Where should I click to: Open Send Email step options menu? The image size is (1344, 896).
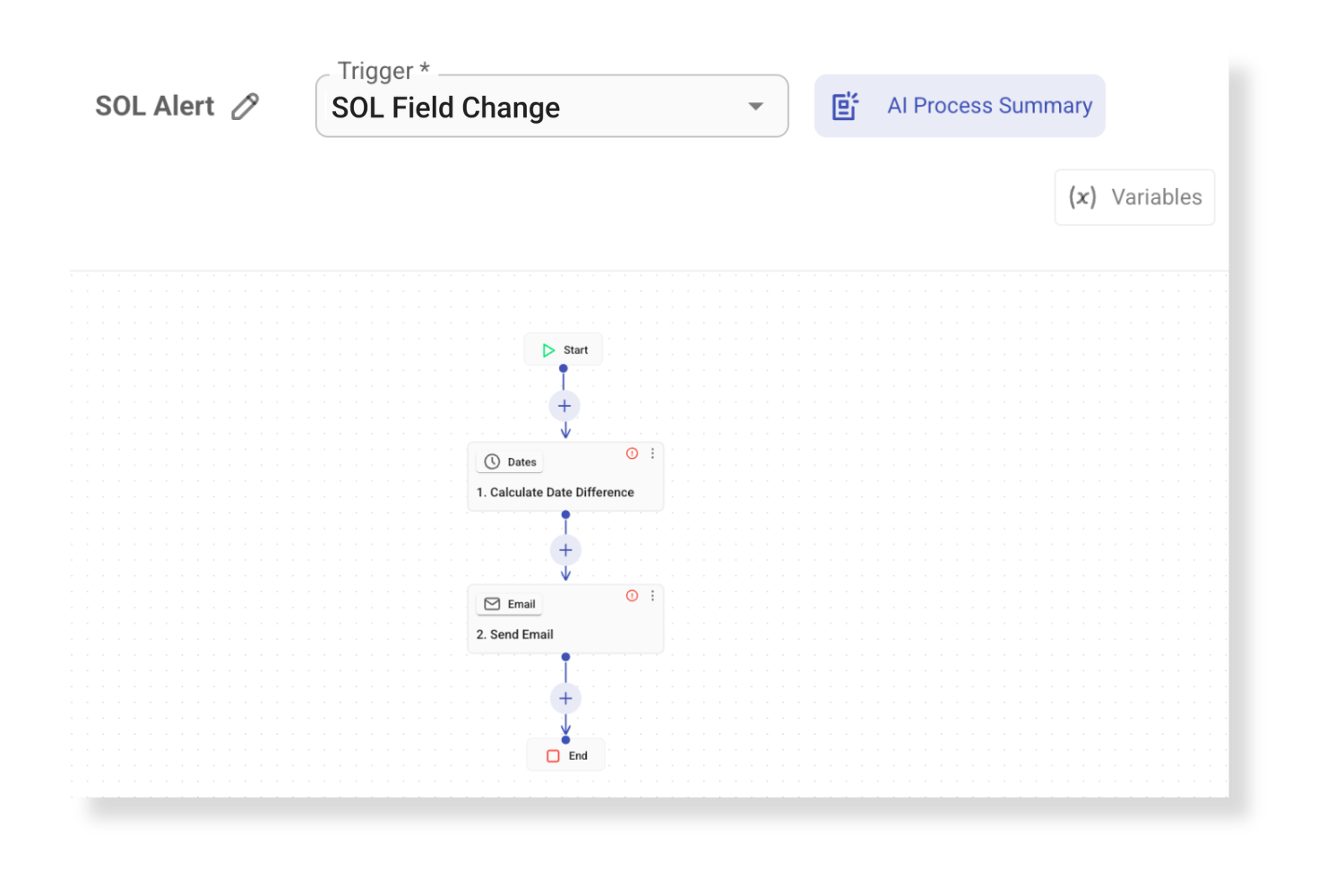(x=652, y=596)
